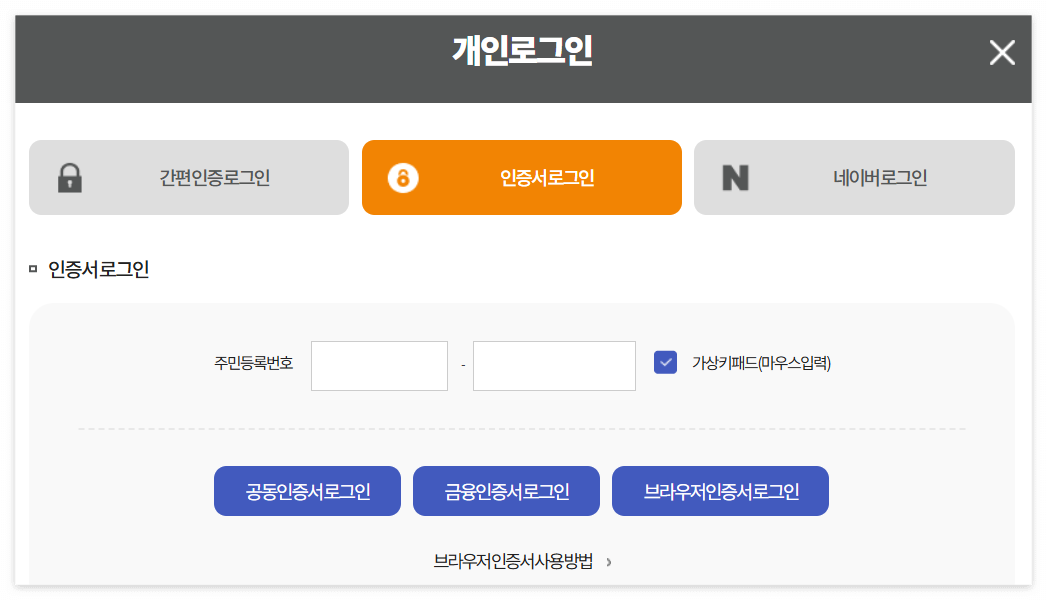Open 브라우저인증서로그인
Screen dimensions: 1047x600
[720, 490]
